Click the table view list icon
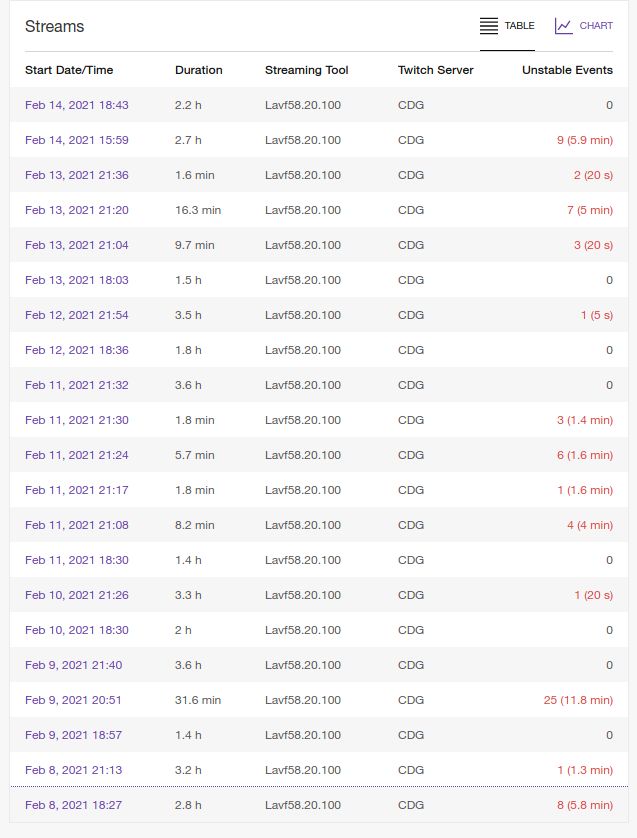Viewport: 637px width, 838px height. [489, 26]
